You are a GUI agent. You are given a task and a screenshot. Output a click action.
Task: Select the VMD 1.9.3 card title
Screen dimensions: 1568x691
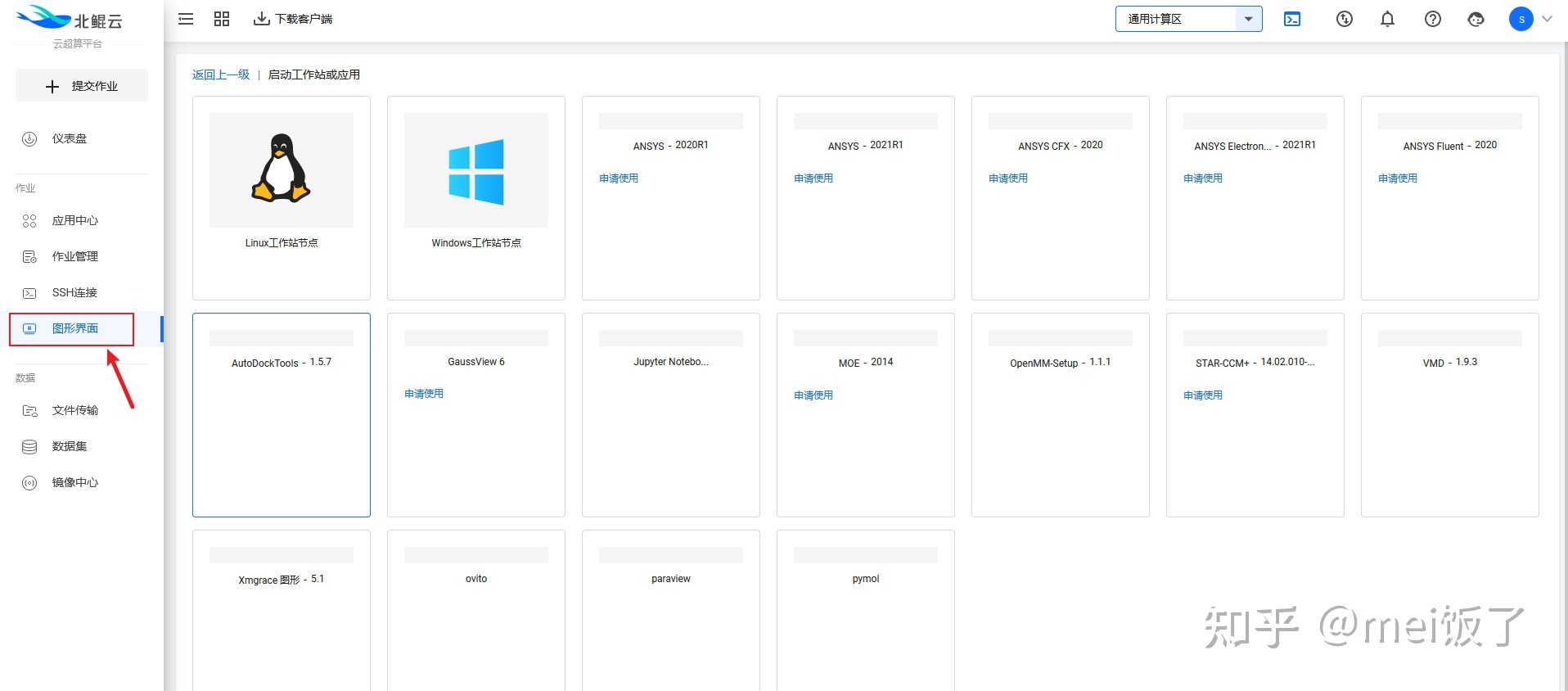coord(1450,363)
